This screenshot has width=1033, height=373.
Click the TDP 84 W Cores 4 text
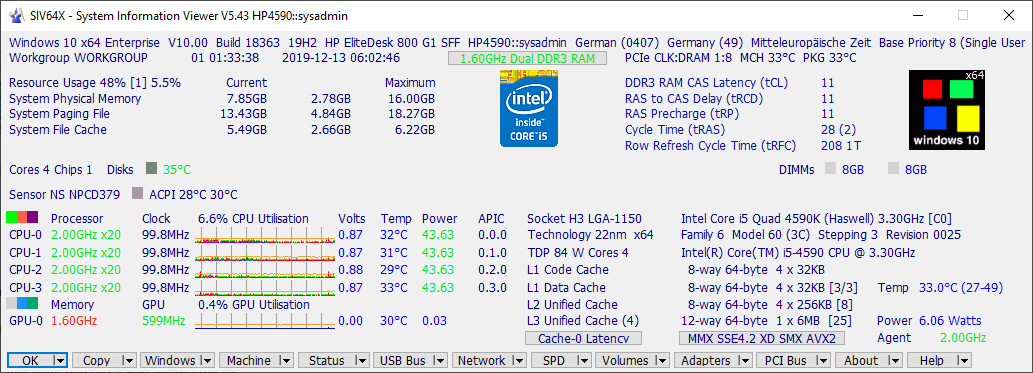578,252
